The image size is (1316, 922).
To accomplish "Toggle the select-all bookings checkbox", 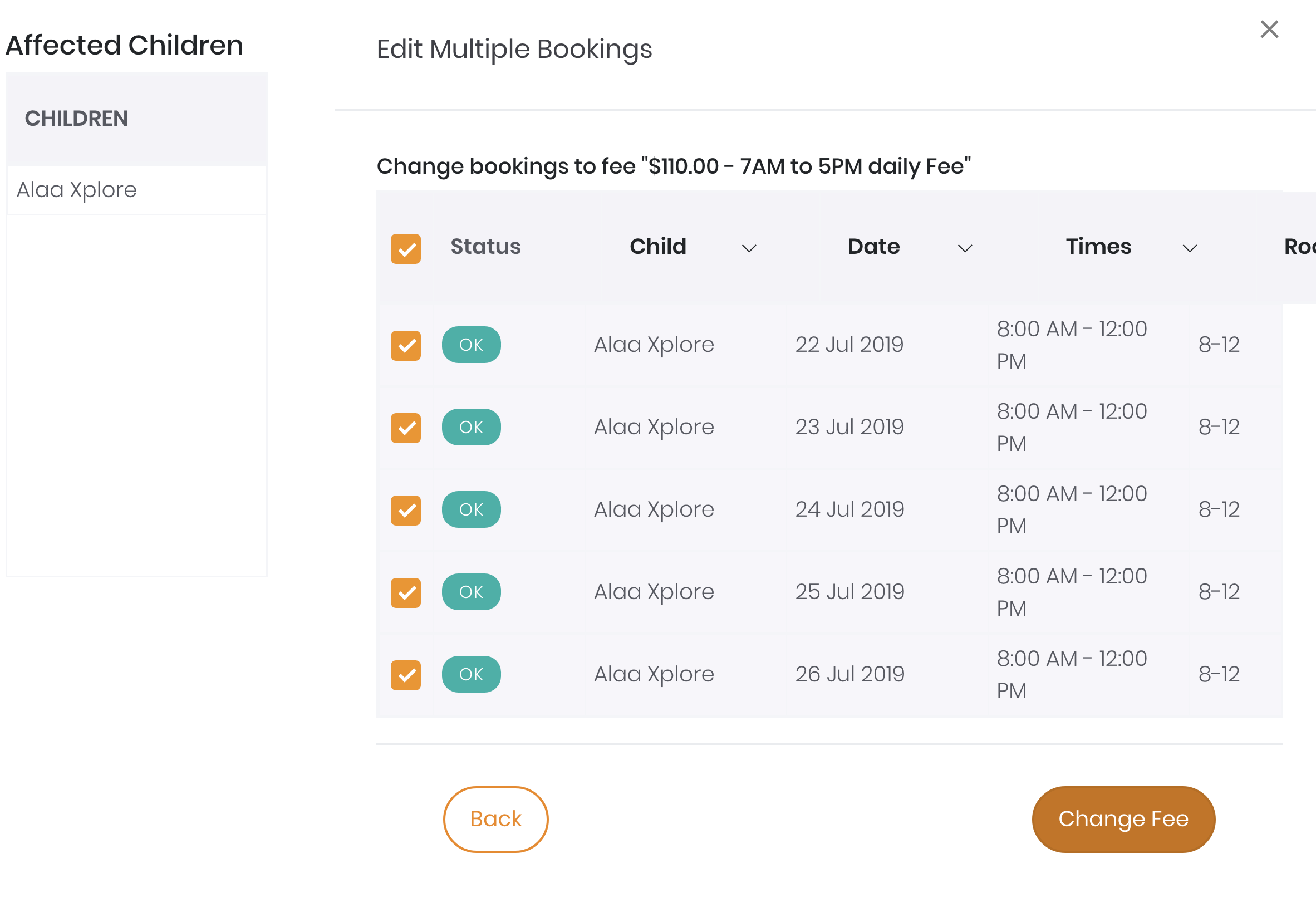I will [x=406, y=249].
